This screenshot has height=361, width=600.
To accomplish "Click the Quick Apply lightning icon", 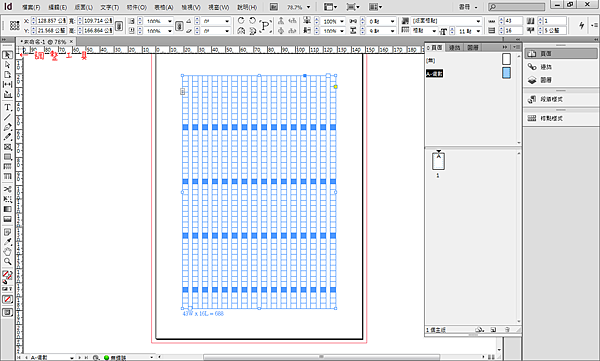I will (x=582, y=25).
